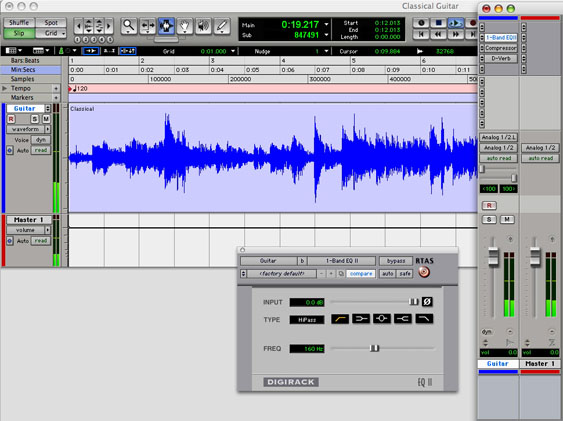The height and width of the screenshot is (421, 563).
Task: Click the horizontal zoom out left arrow
Action: [78, 26]
